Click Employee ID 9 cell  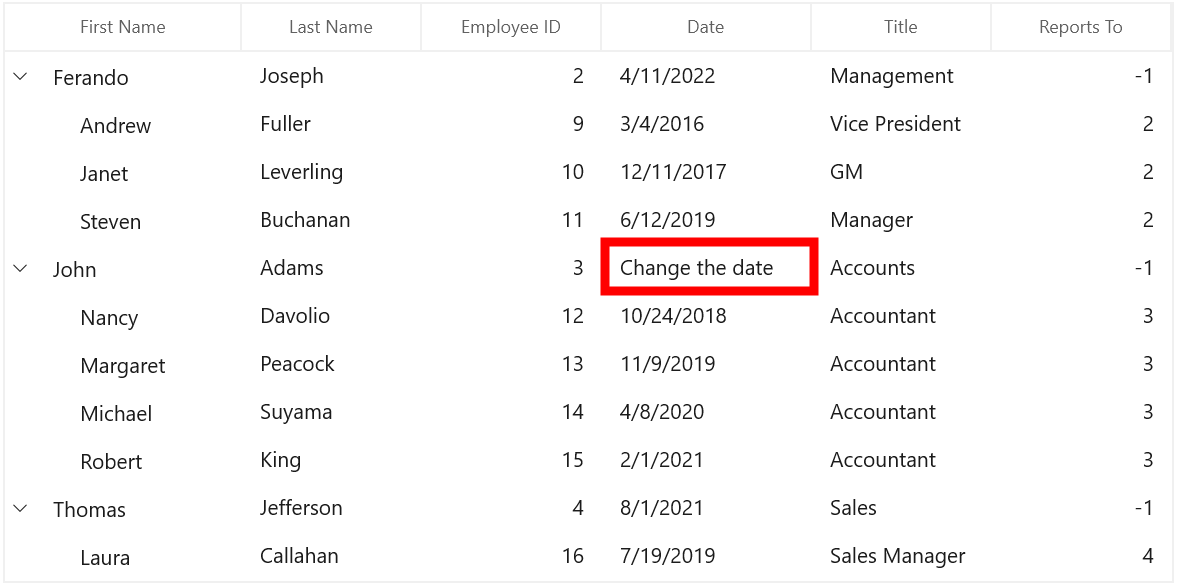577,124
